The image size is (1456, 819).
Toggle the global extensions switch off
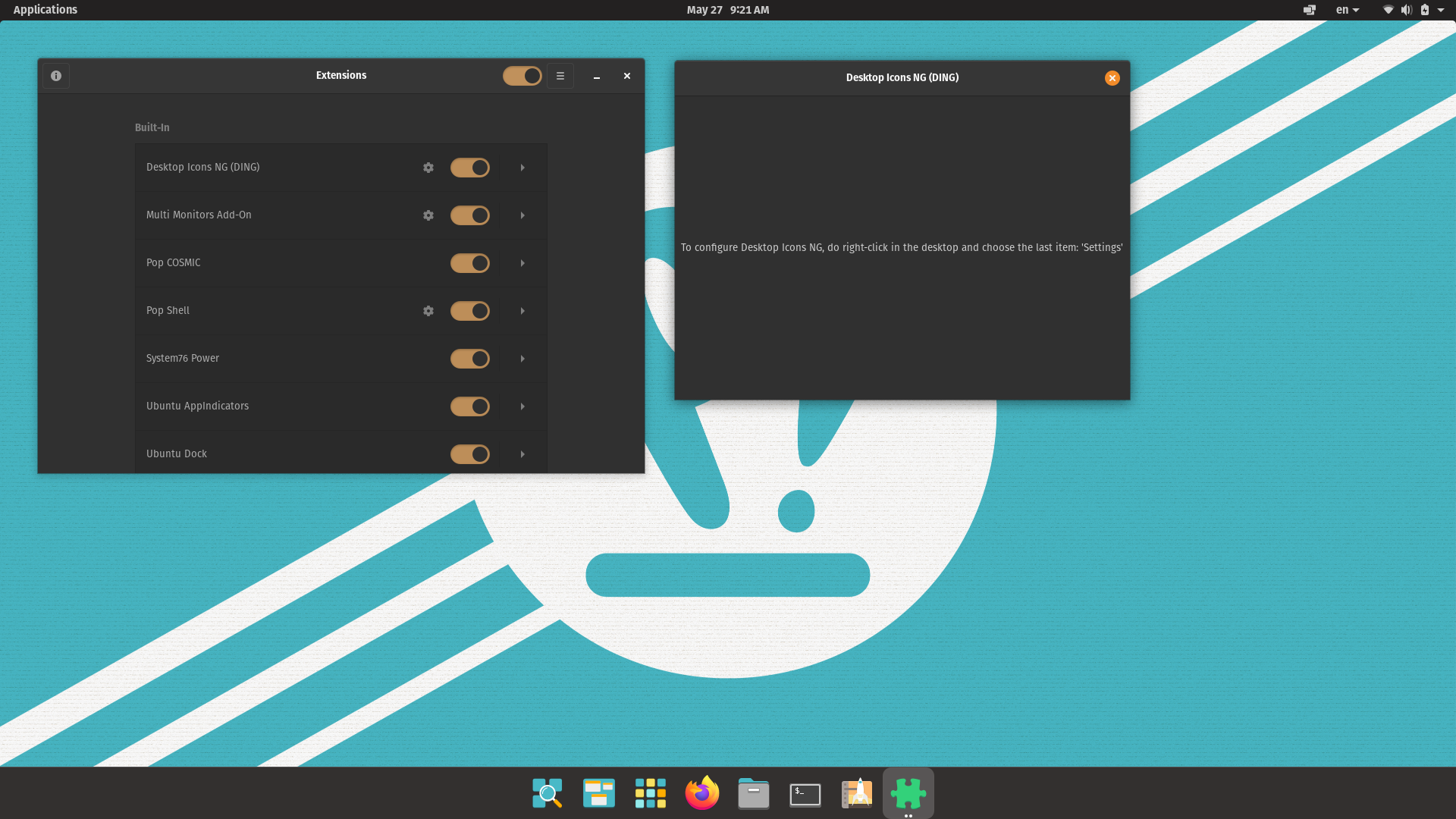click(x=522, y=76)
